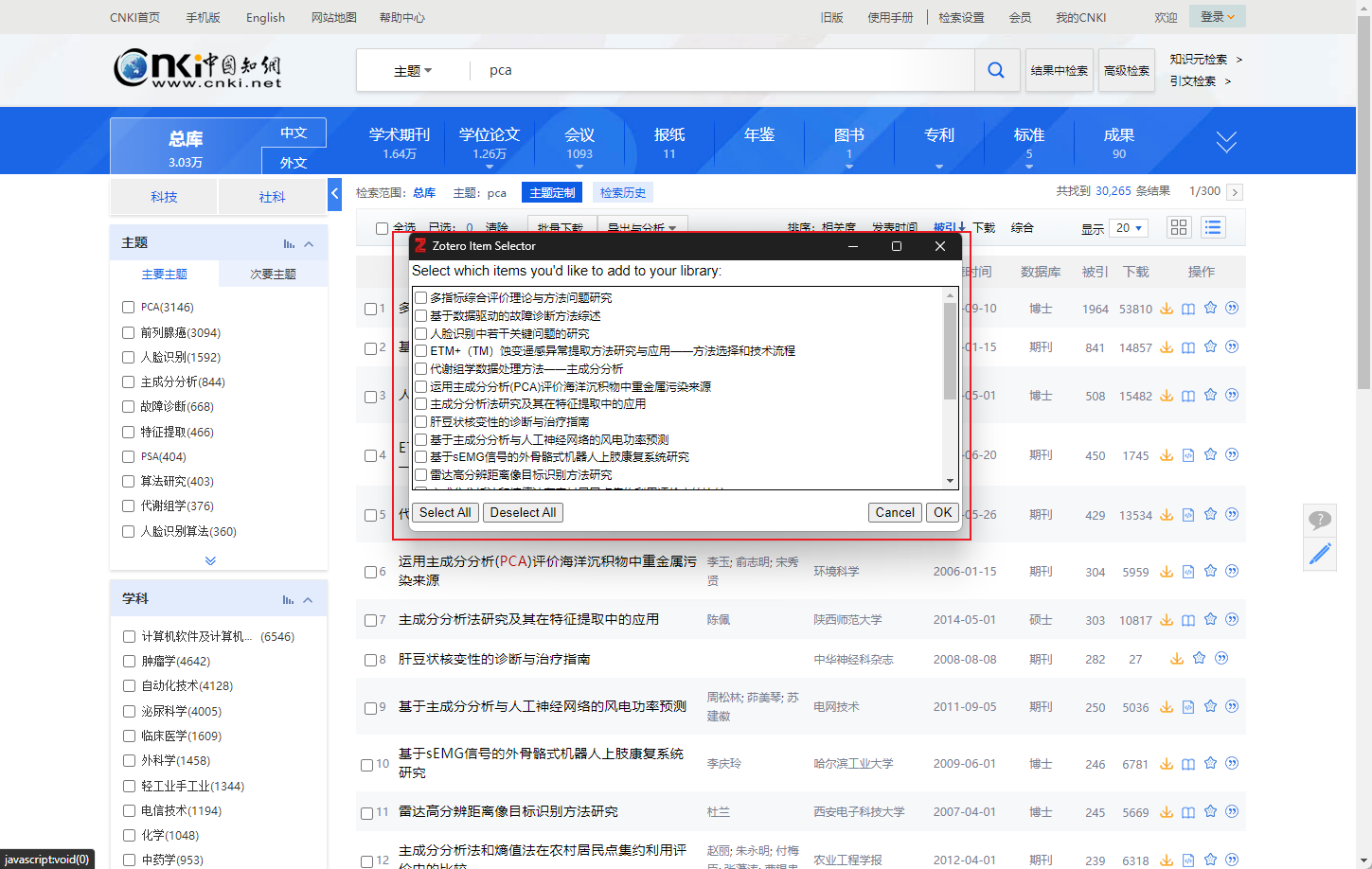This screenshot has height=869, width=1372.
Task: Check 基于数据驱动的故障诊断方法综述 in Zotero selector
Action: pyautogui.click(x=421, y=316)
